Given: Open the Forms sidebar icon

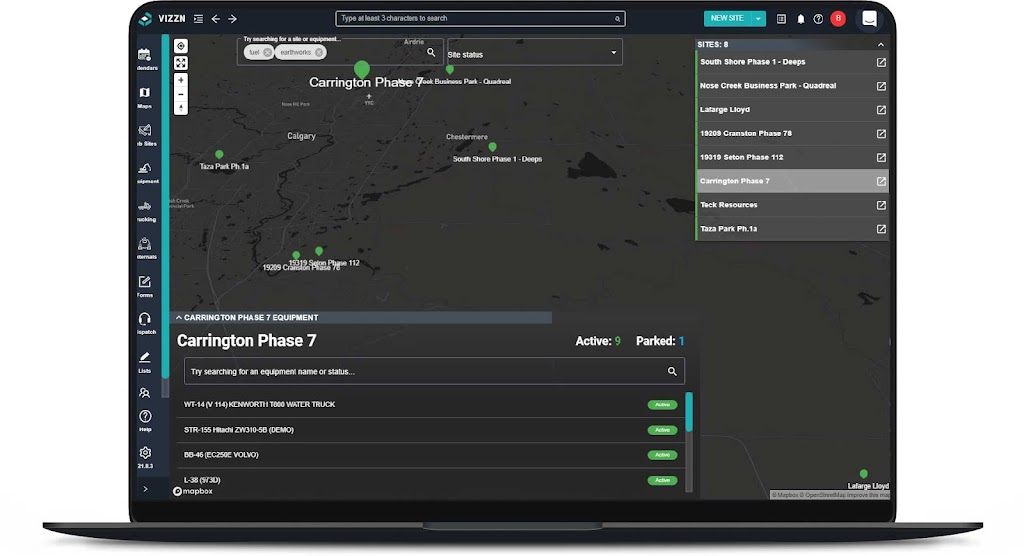Looking at the screenshot, I should point(145,282).
